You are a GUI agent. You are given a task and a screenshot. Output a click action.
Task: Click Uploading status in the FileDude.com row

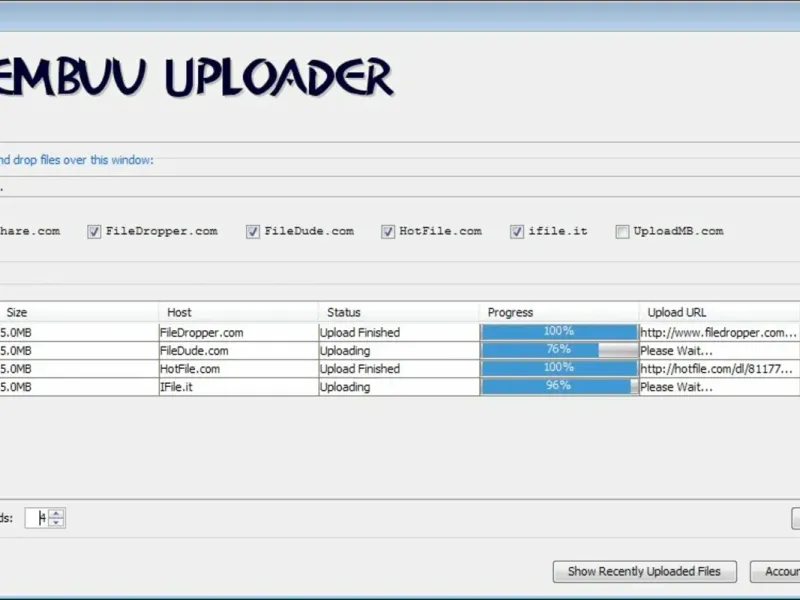pyautogui.click(x=345, y=351)
